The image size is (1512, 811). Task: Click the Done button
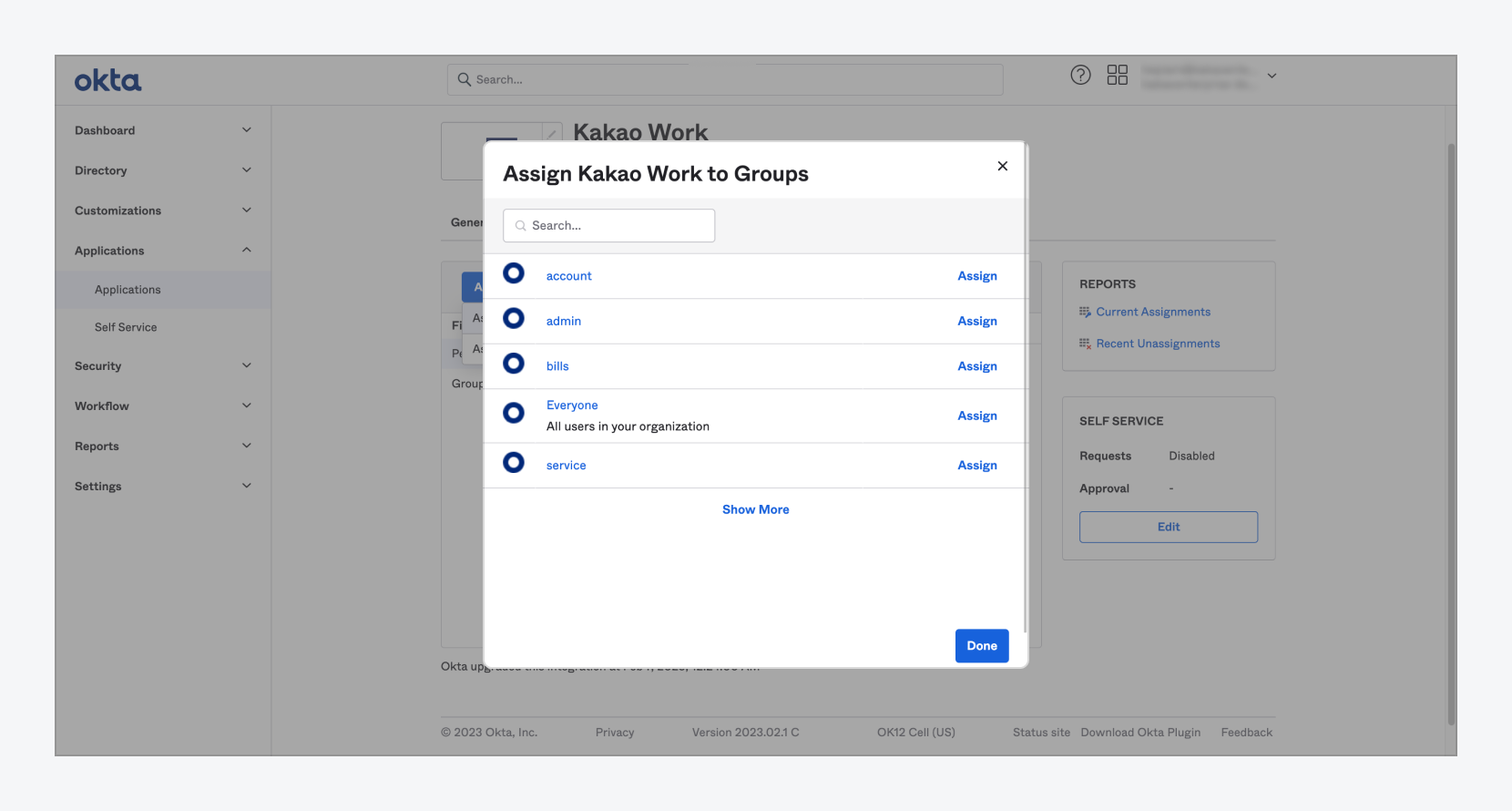982,645
